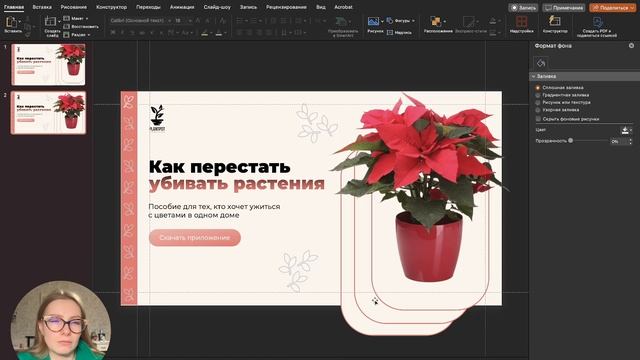Screen dimensions: 640x360
Task: Click Скачать приложение button on slide
Action: pyautogui.click(x=195, y=238)
